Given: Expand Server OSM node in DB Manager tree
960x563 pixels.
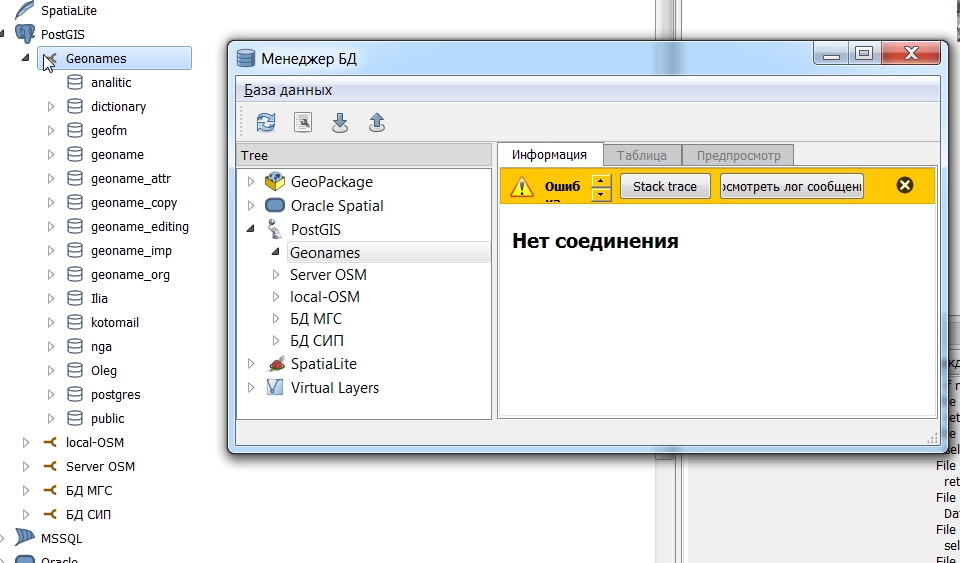Looking at the screenshot, I should click(x=276, y=275).
